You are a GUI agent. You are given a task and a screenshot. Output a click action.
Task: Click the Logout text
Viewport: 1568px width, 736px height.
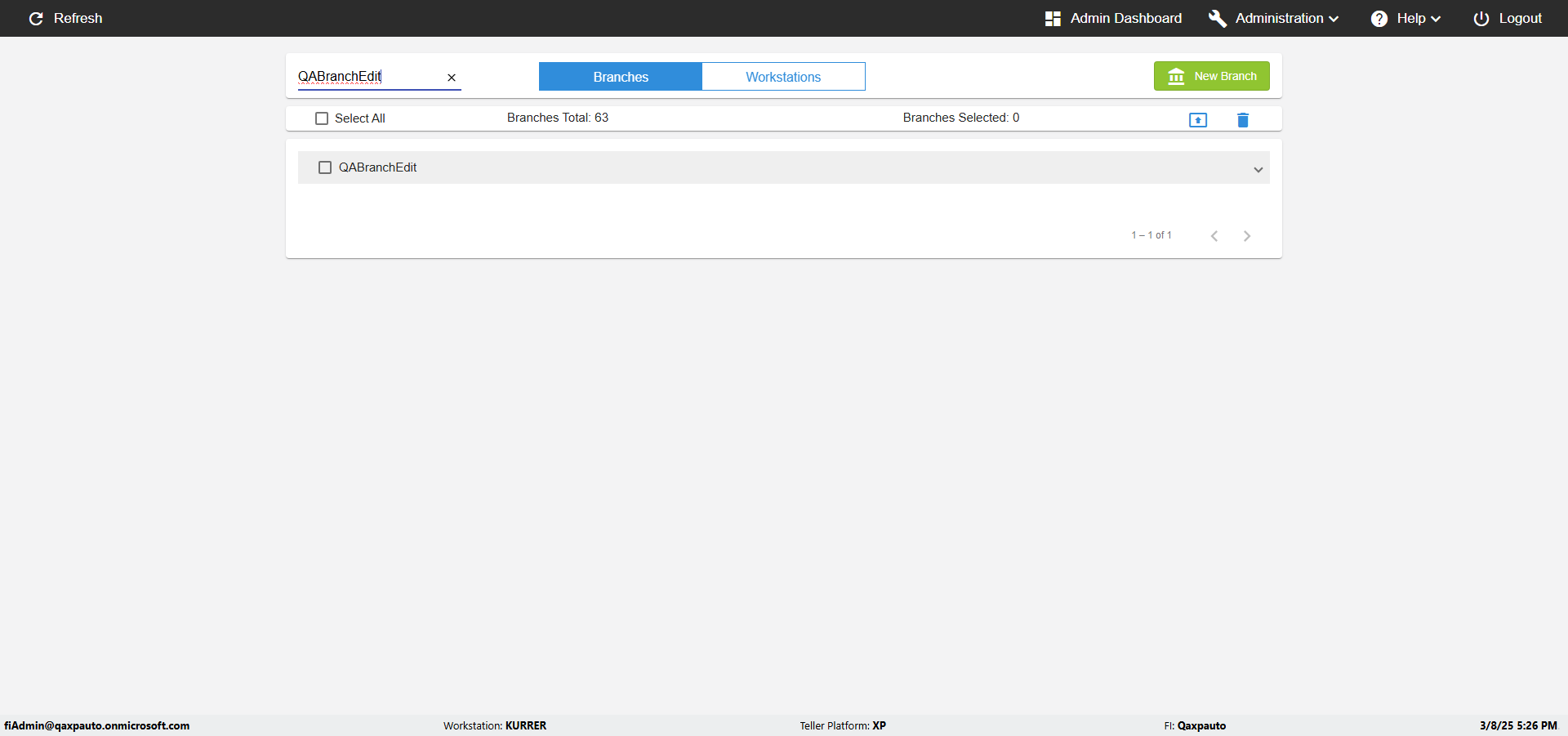(x=1521, y=18)
